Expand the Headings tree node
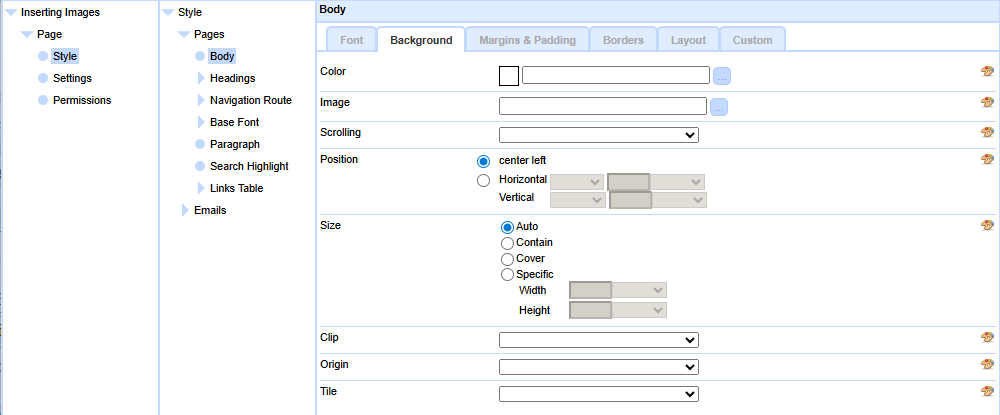The width and height of the screenshot is (1000, 415). click(x=201, y=78)
